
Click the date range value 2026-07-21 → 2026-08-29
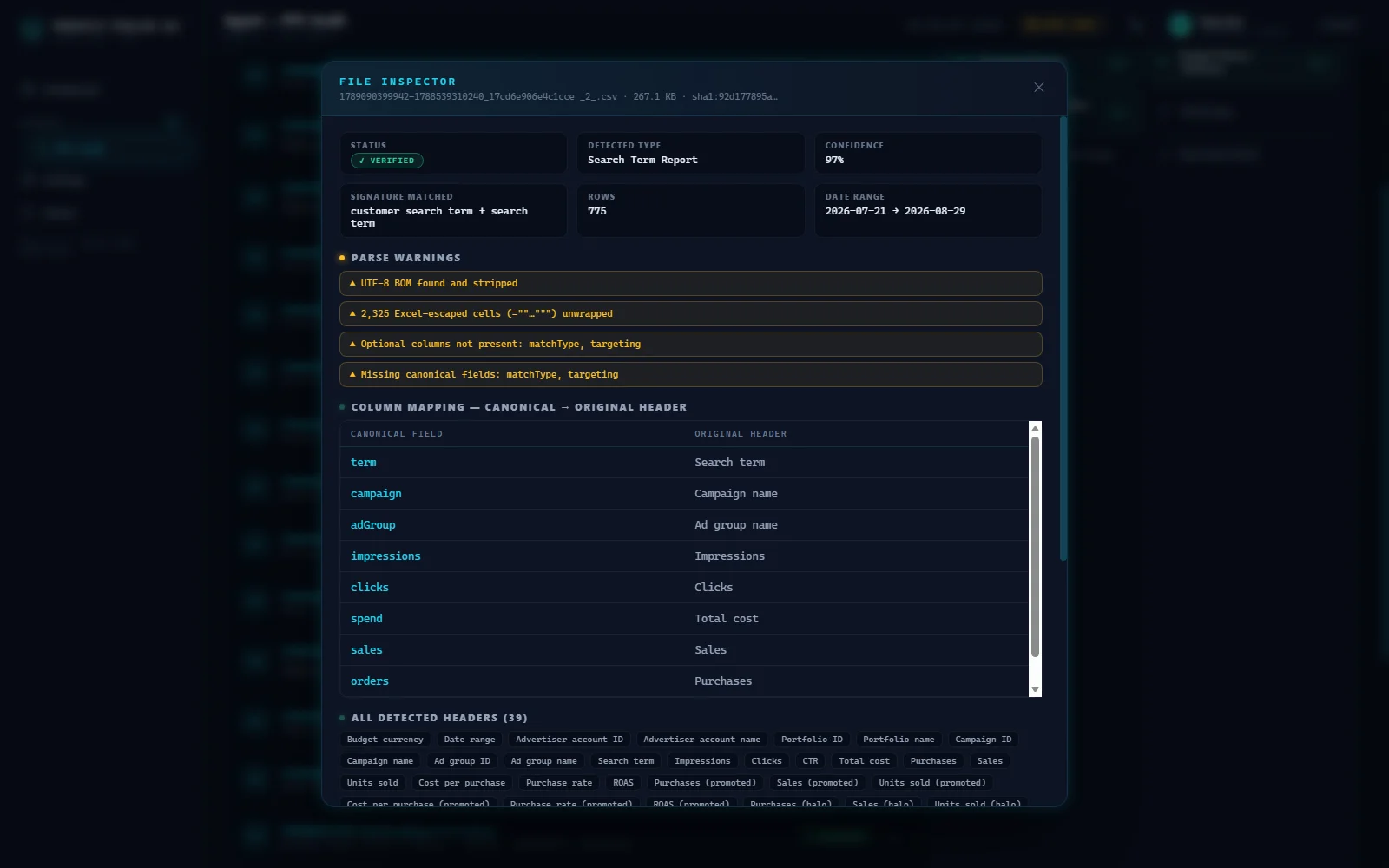click(895, 211)
